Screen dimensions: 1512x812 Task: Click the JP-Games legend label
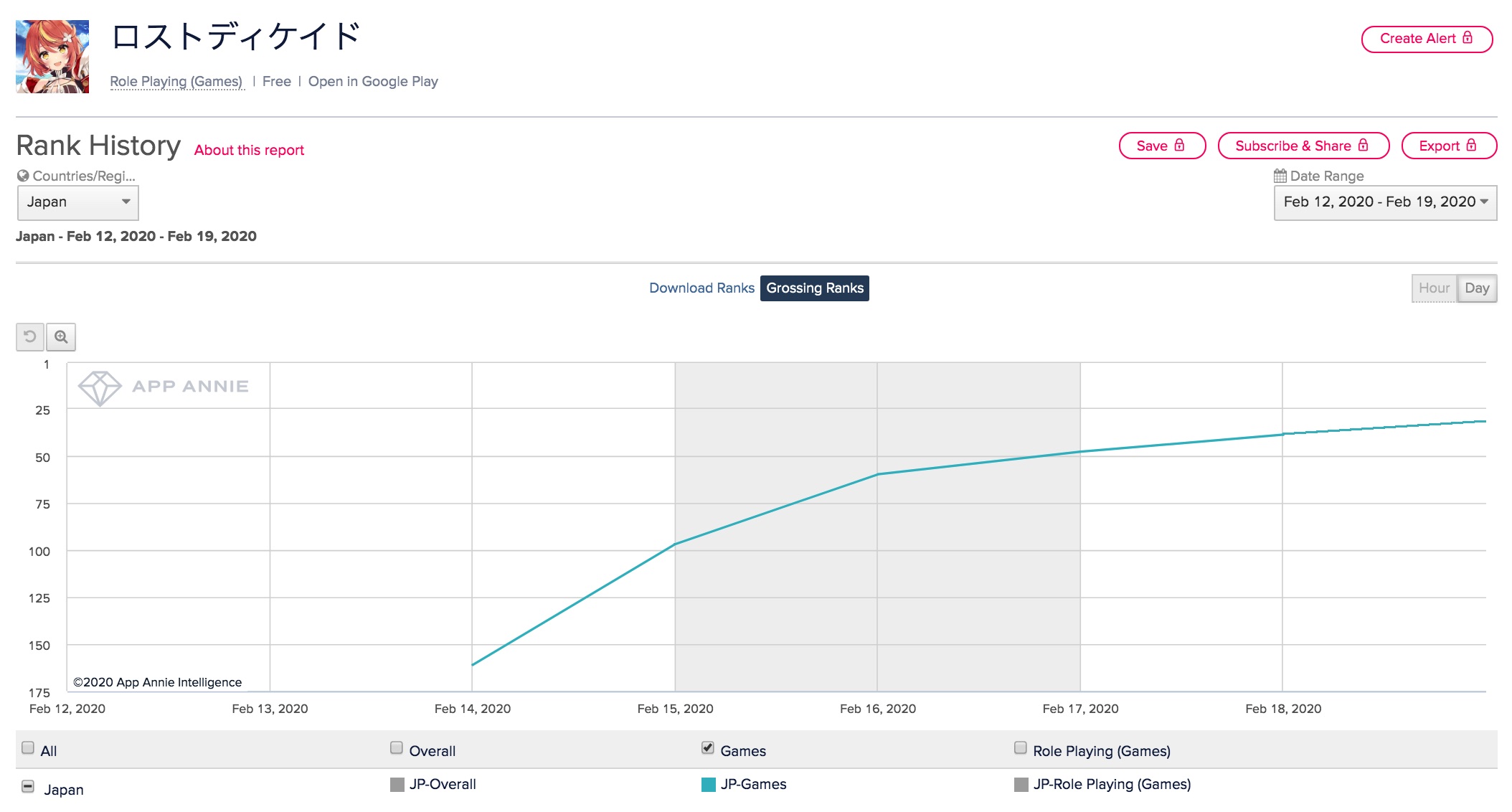coord(753,785)
